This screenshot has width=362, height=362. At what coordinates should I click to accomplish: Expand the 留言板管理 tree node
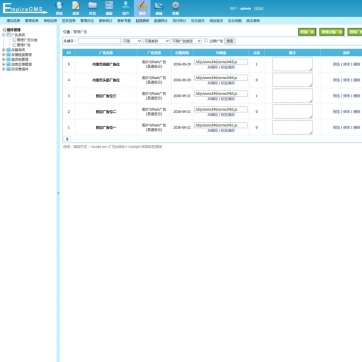[4, 59]
